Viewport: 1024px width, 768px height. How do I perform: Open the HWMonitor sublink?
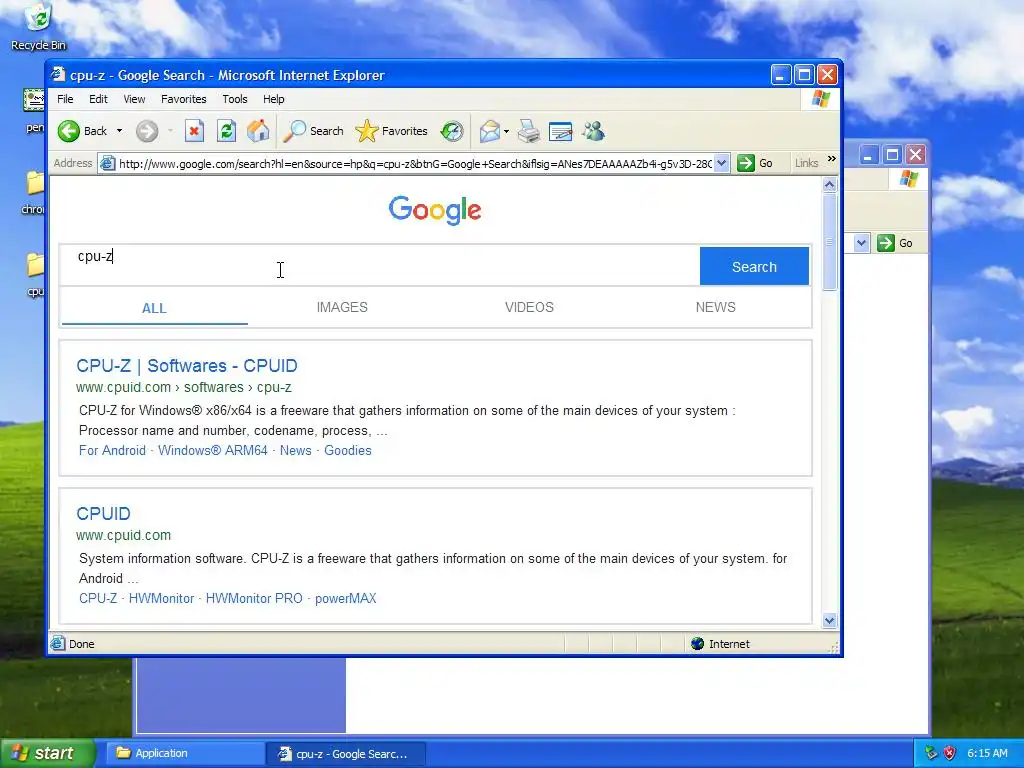161,598
